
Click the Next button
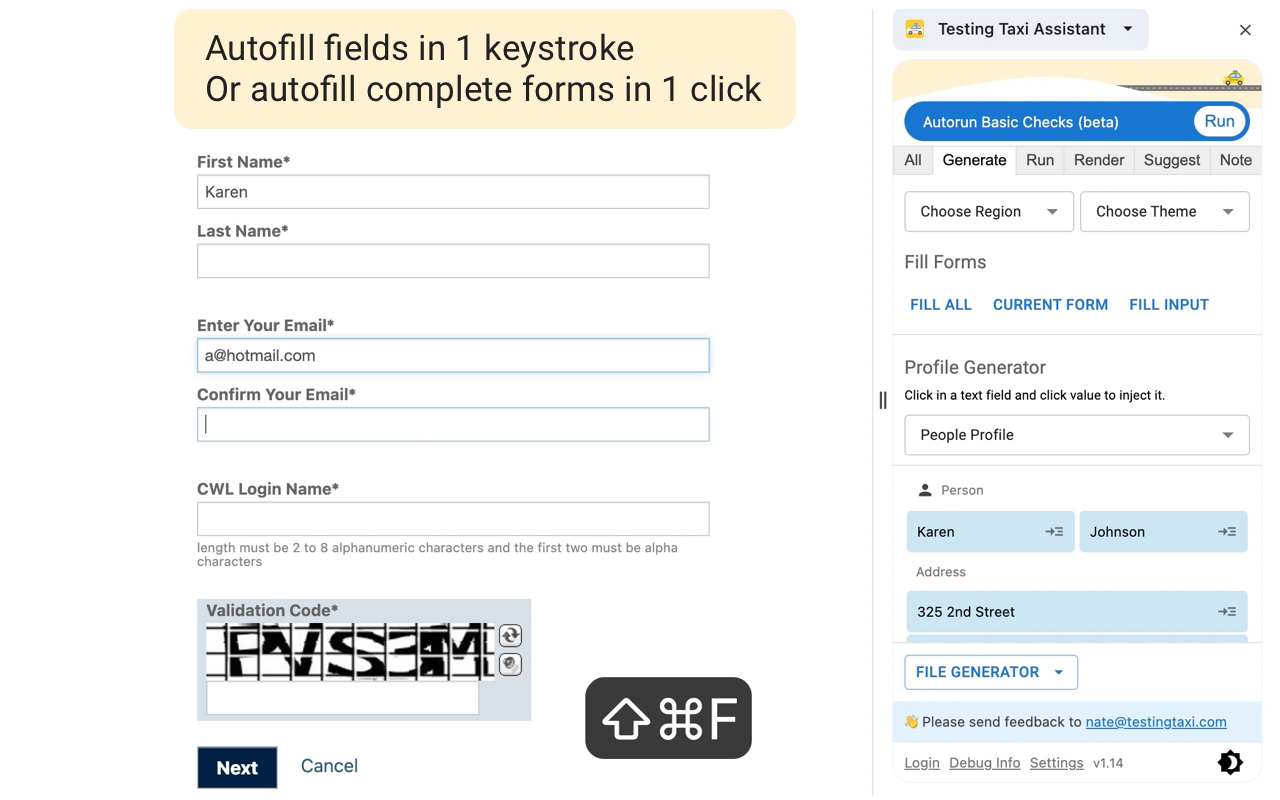click(237, 768)
